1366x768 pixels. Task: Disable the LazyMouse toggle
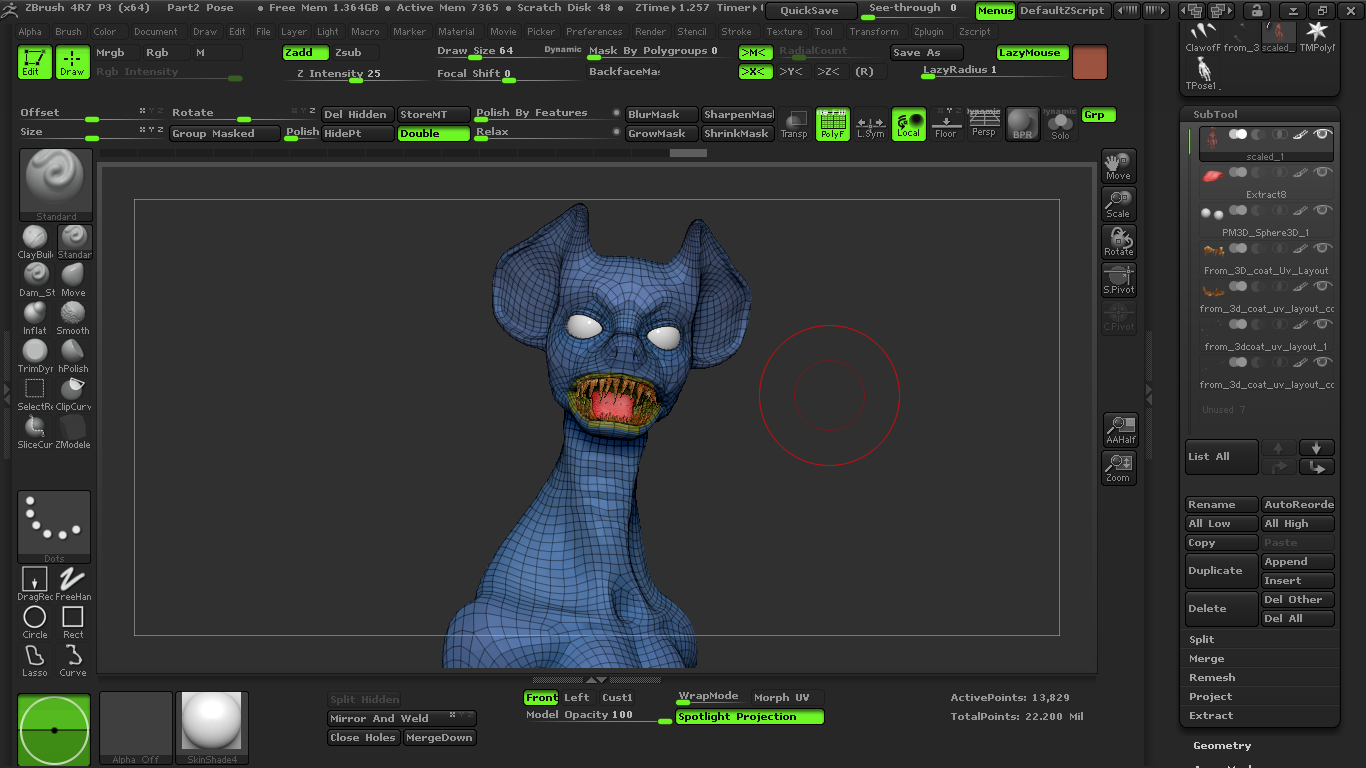[1033, 52]
